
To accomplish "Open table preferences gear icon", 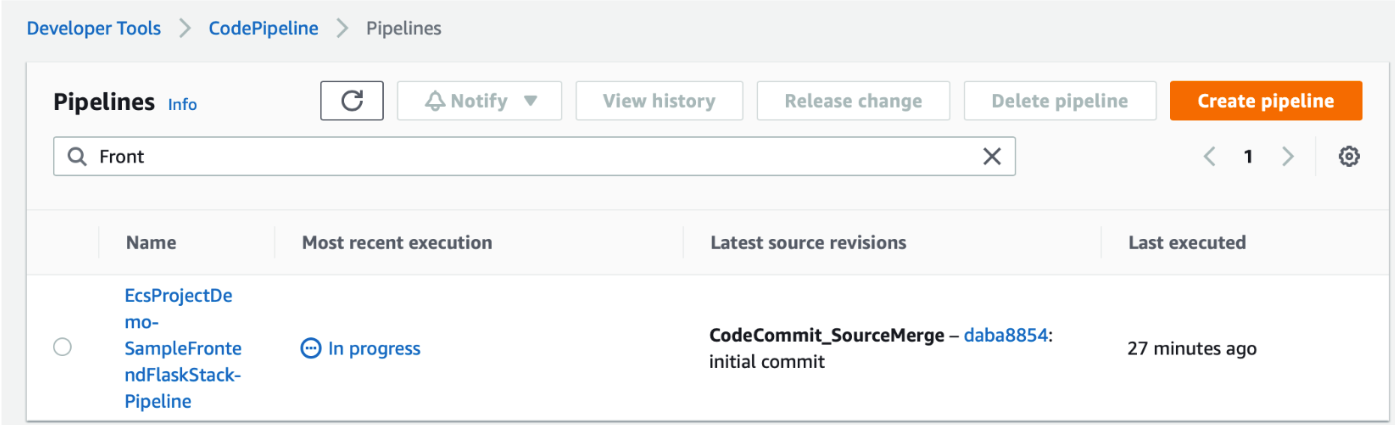I will 1349,157.
